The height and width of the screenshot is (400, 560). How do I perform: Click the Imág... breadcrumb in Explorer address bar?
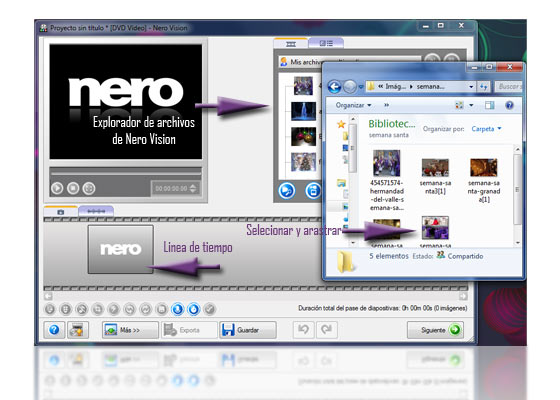(395, 86)
